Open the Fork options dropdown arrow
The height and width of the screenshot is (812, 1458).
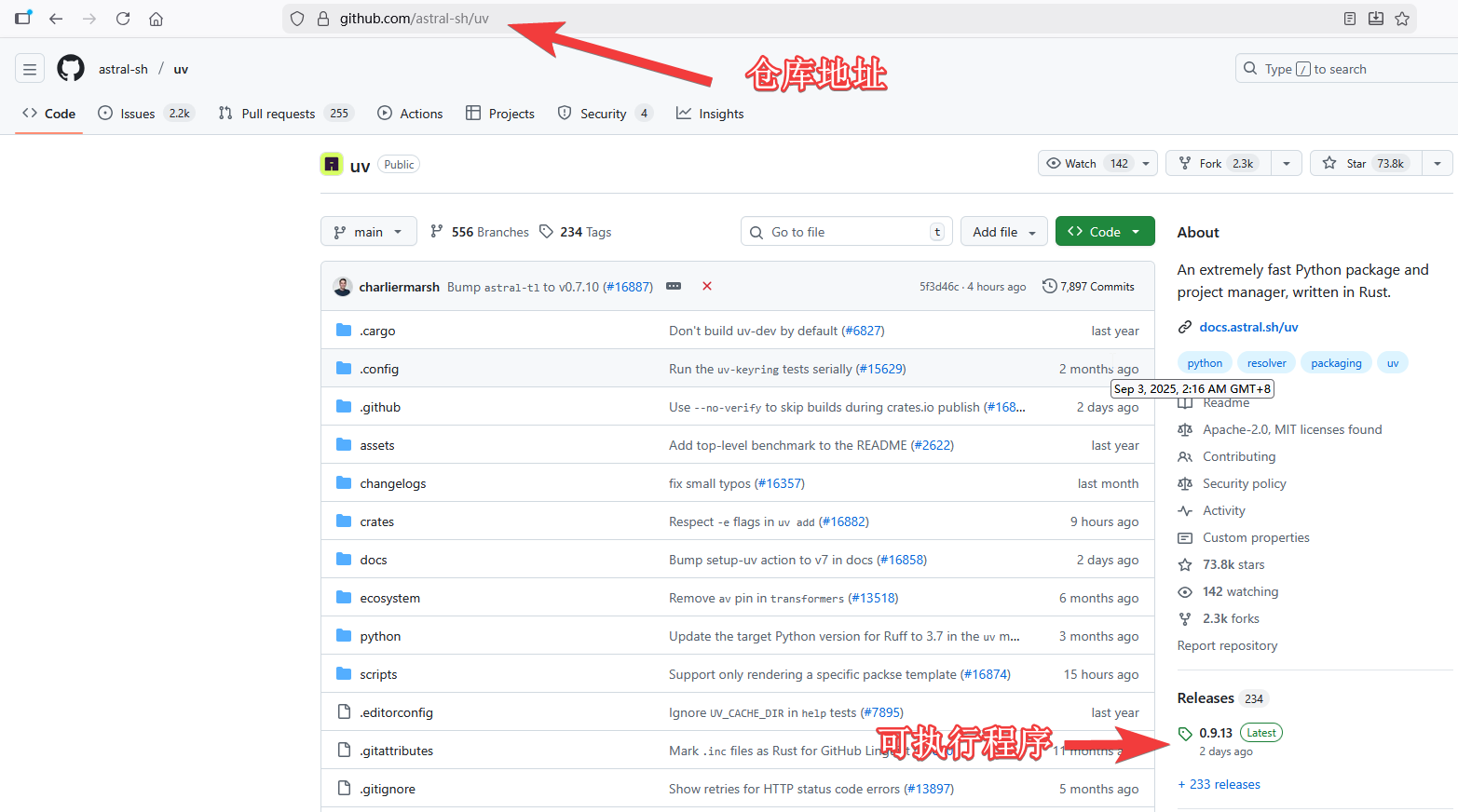(1287, 163)
